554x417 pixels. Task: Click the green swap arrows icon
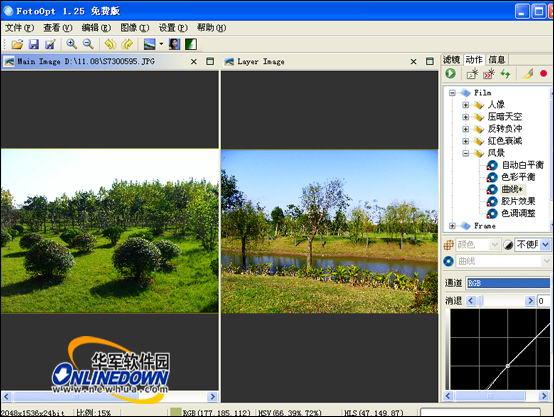(x=505, y=74)
